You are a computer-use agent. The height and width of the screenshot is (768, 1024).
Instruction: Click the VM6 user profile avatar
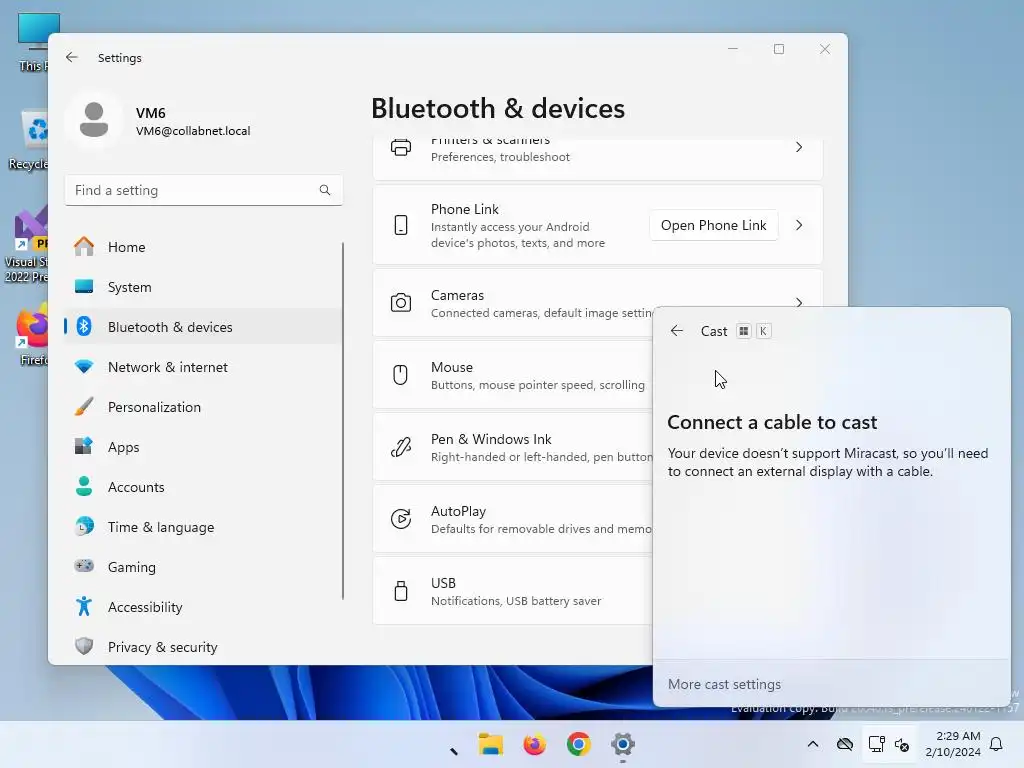tap(94, 120)
